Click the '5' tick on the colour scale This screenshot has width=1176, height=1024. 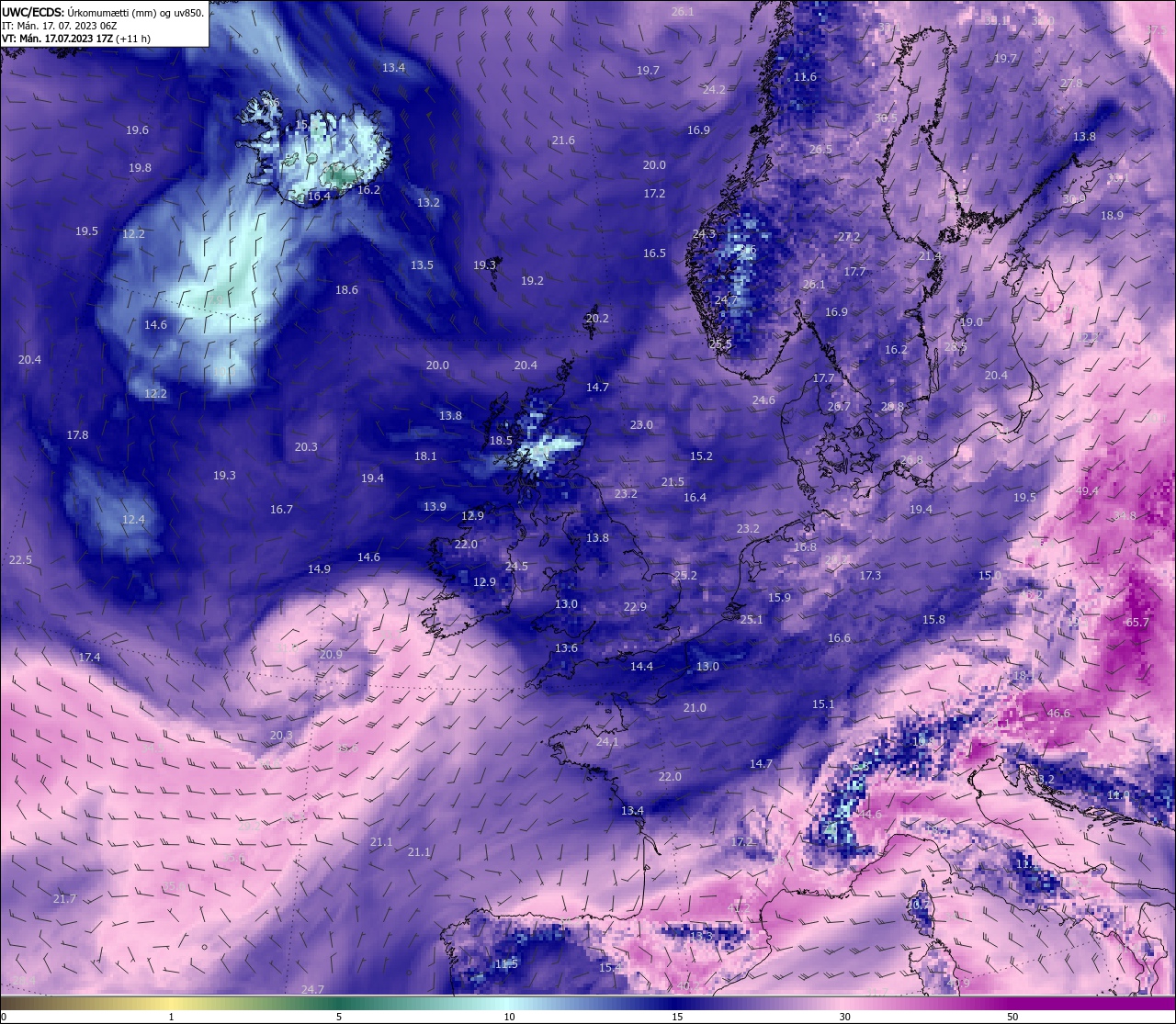pos(339,1017)
